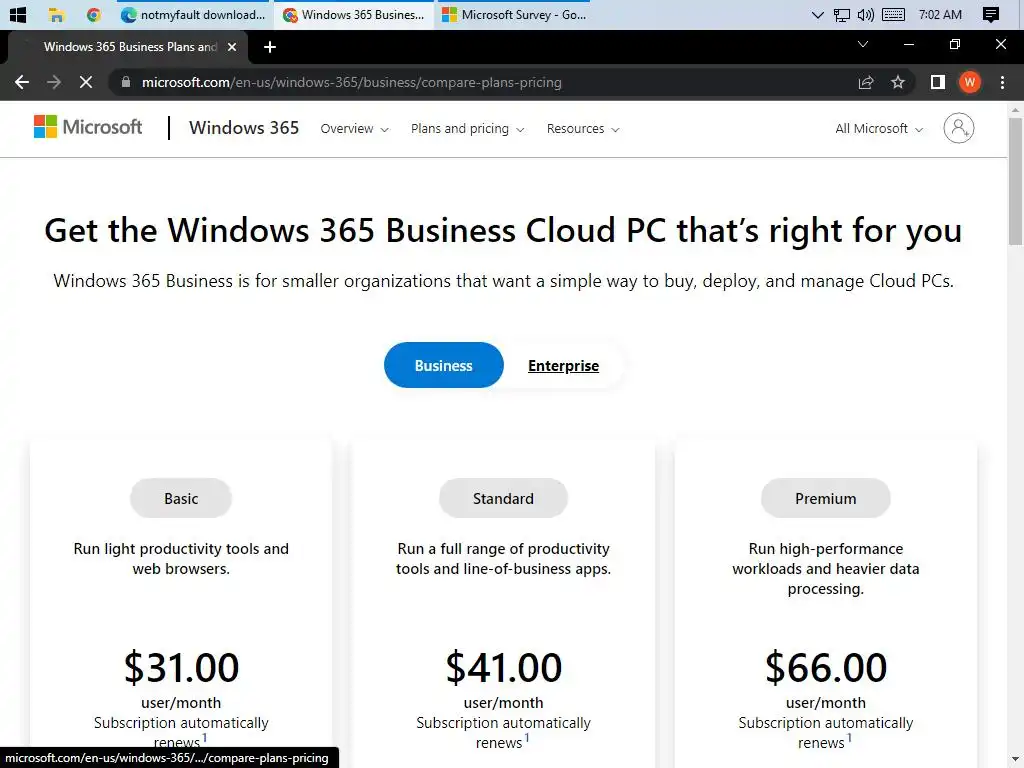
Task: Open footnote 1 under Standard renews
Action: (527, 738)
